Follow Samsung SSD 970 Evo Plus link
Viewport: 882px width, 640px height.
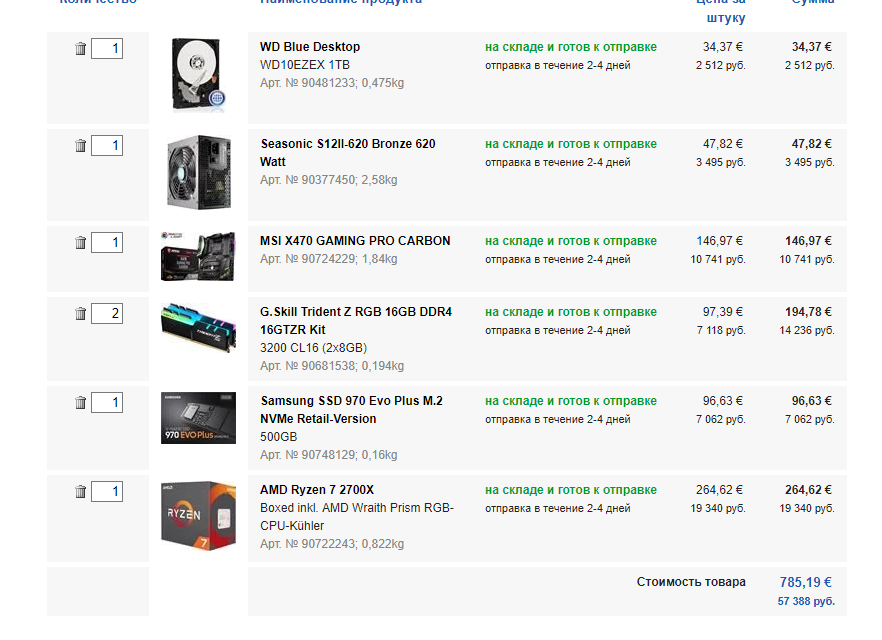point(352,410)
